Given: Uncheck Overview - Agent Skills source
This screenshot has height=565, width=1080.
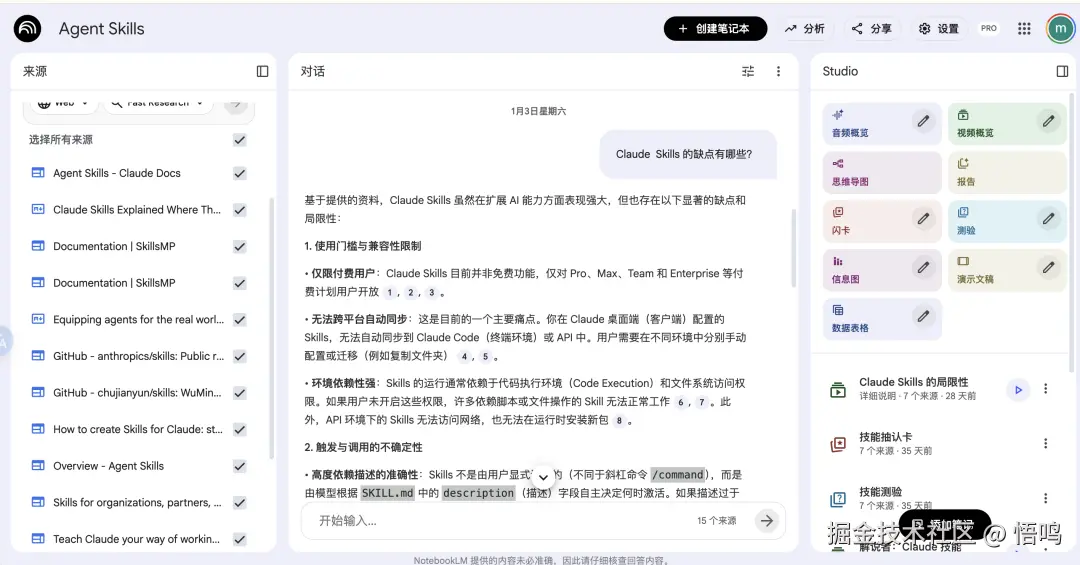Looking at the screenshot, I should click(240, 466).
